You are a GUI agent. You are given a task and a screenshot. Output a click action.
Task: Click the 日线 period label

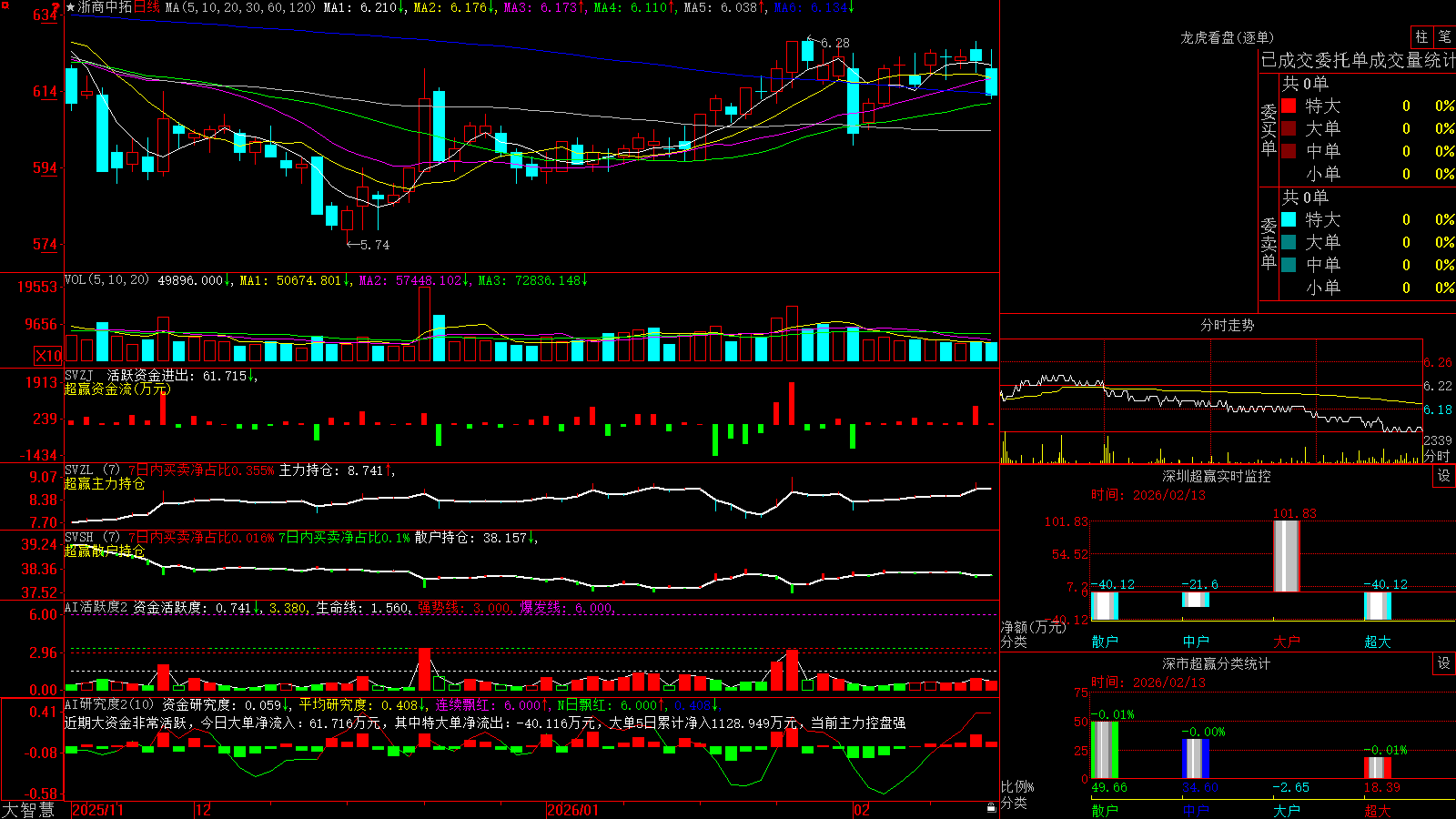tap(147, 7)
